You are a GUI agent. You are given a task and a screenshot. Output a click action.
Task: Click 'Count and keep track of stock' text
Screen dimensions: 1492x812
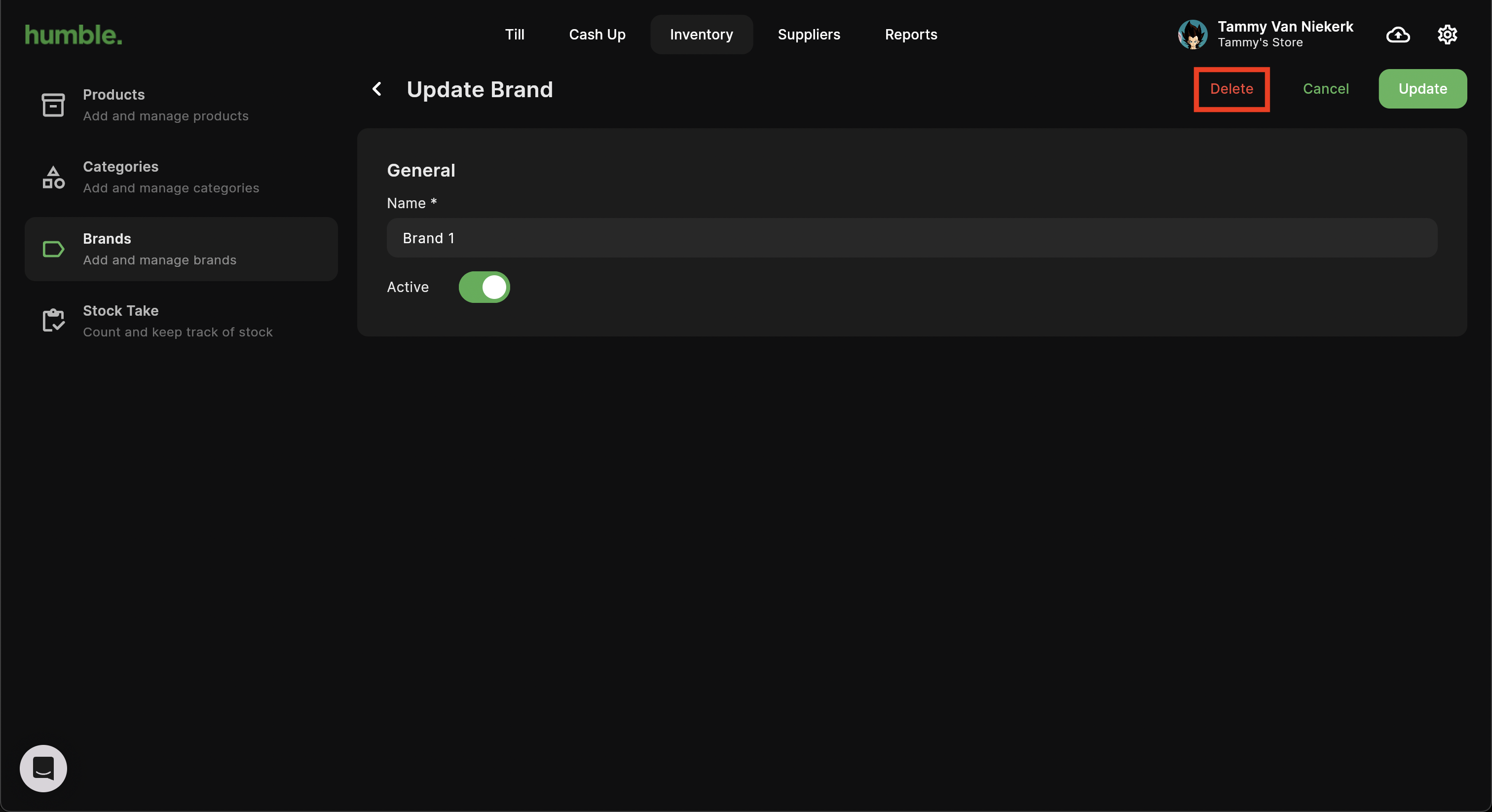pyautogui.click(x=177, y=332)
